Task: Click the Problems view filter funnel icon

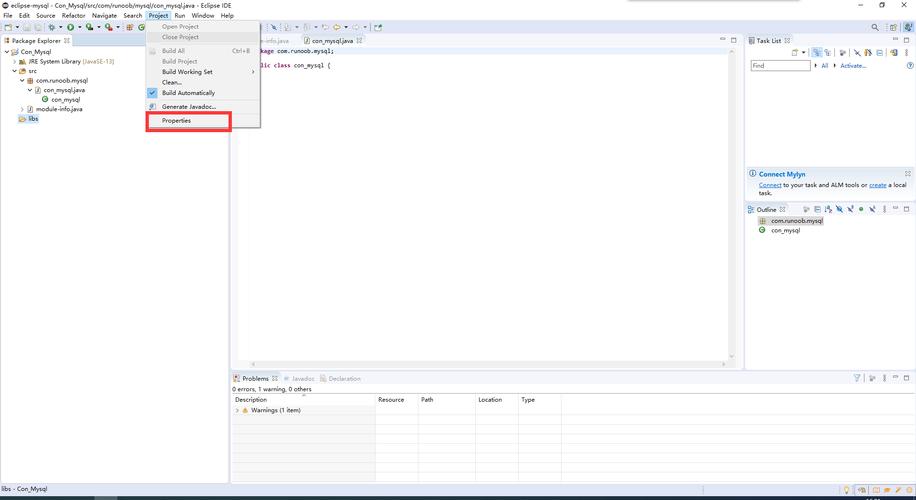Action: coord(857,378)
